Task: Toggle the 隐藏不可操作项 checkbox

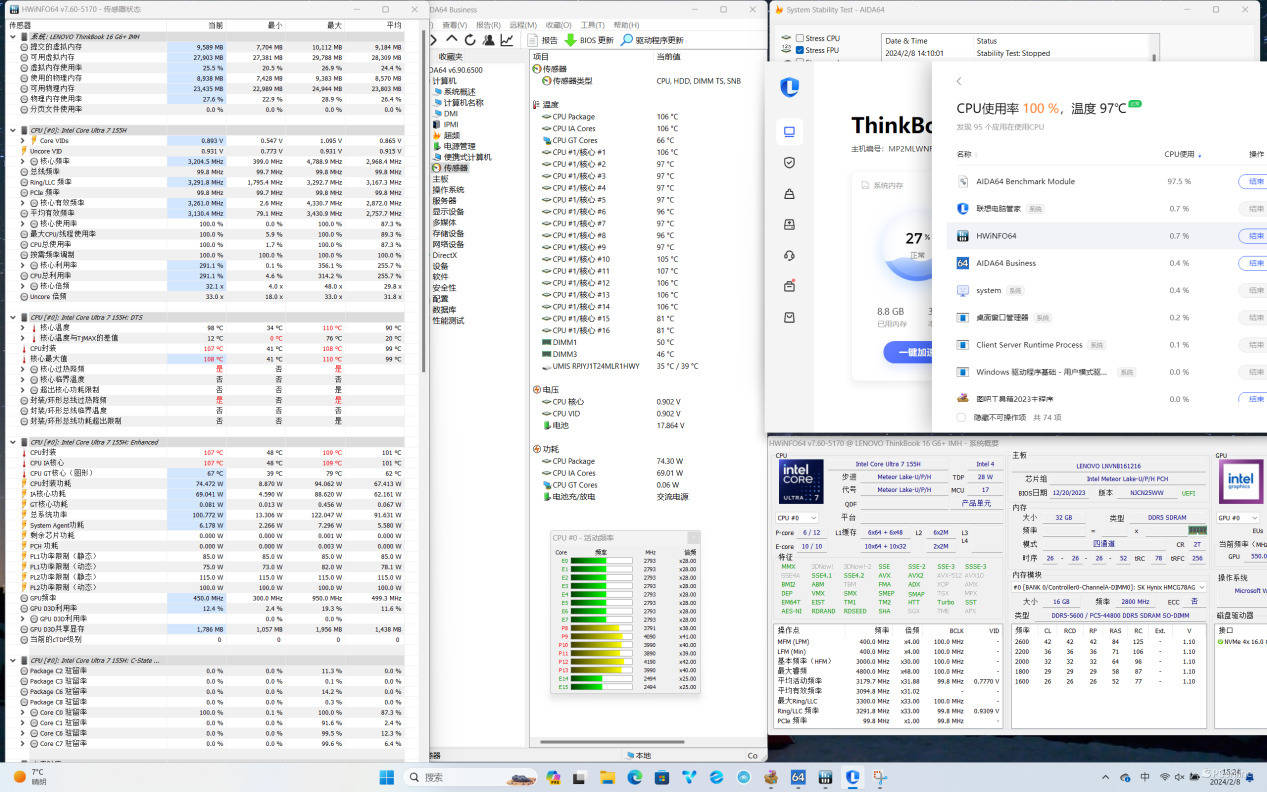Action: click(x=961, y=417)
